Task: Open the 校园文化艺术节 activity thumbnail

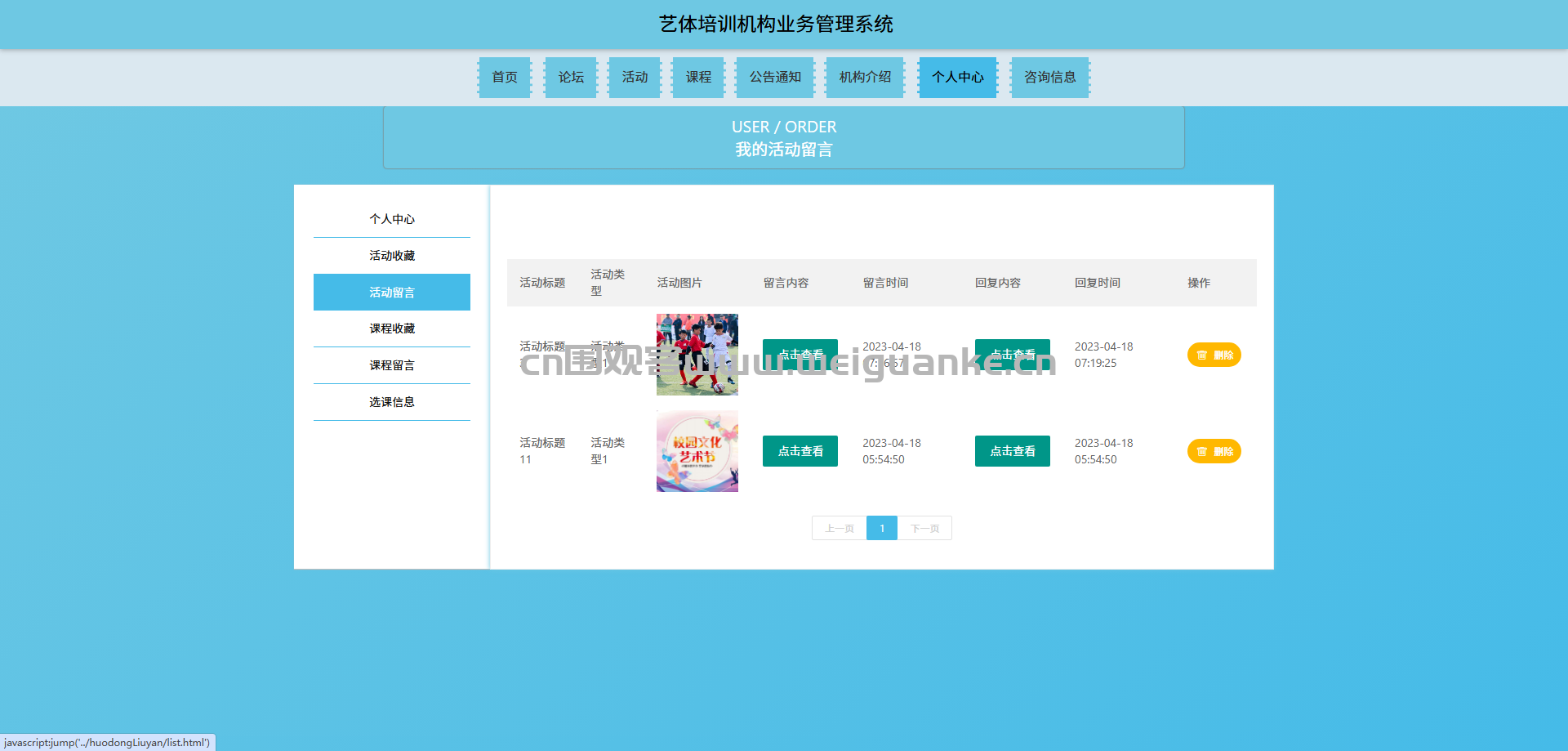Action: pos(697,451)
